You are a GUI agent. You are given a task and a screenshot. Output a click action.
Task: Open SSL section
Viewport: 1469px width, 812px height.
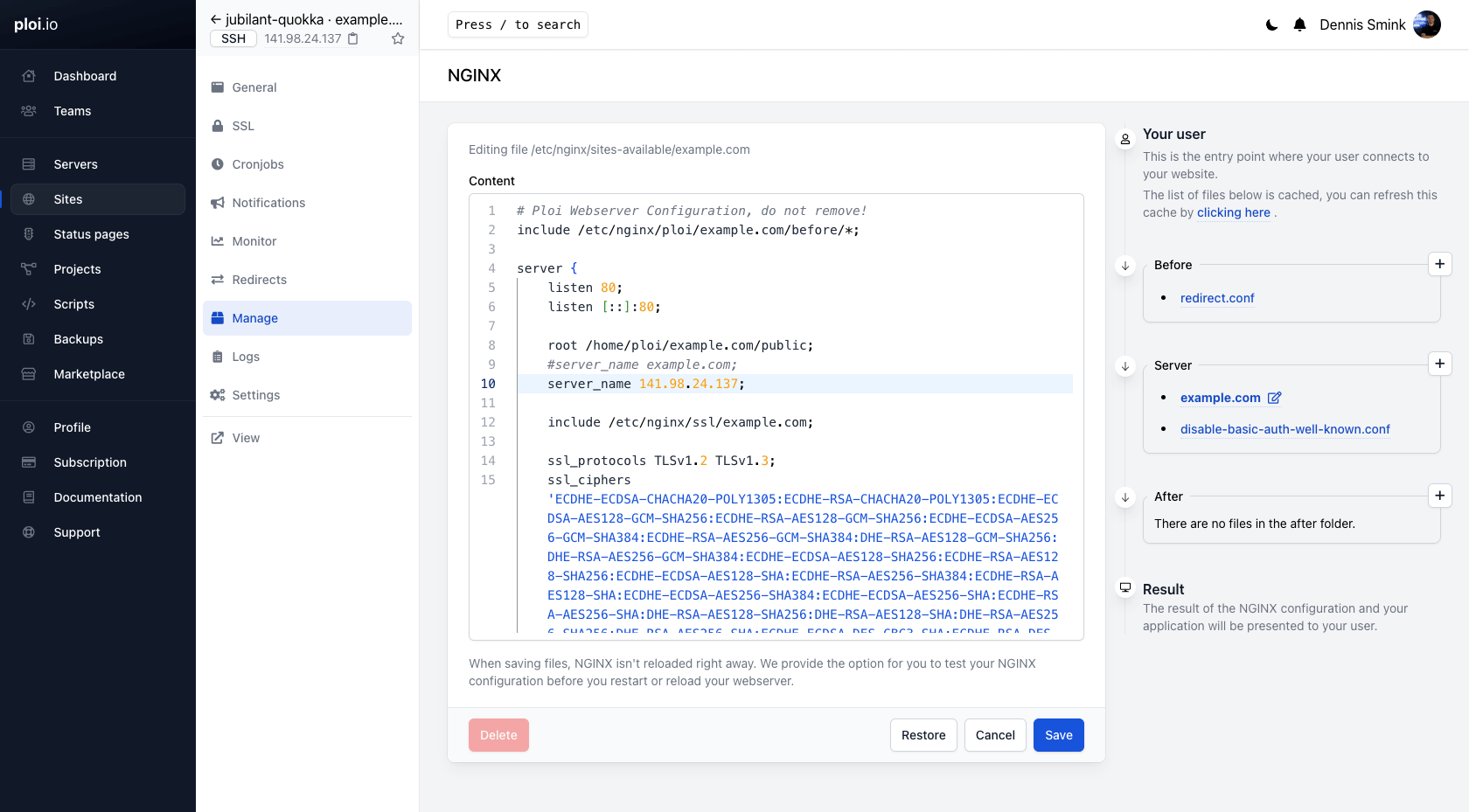[307, 126]
